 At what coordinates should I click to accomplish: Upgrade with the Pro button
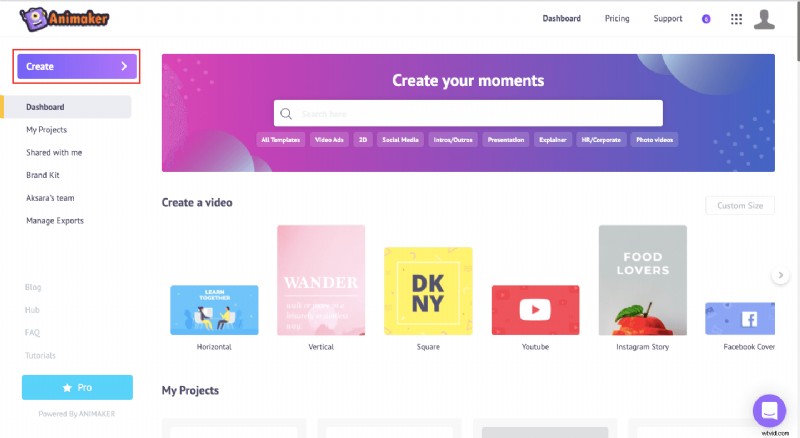click(77, 387)
